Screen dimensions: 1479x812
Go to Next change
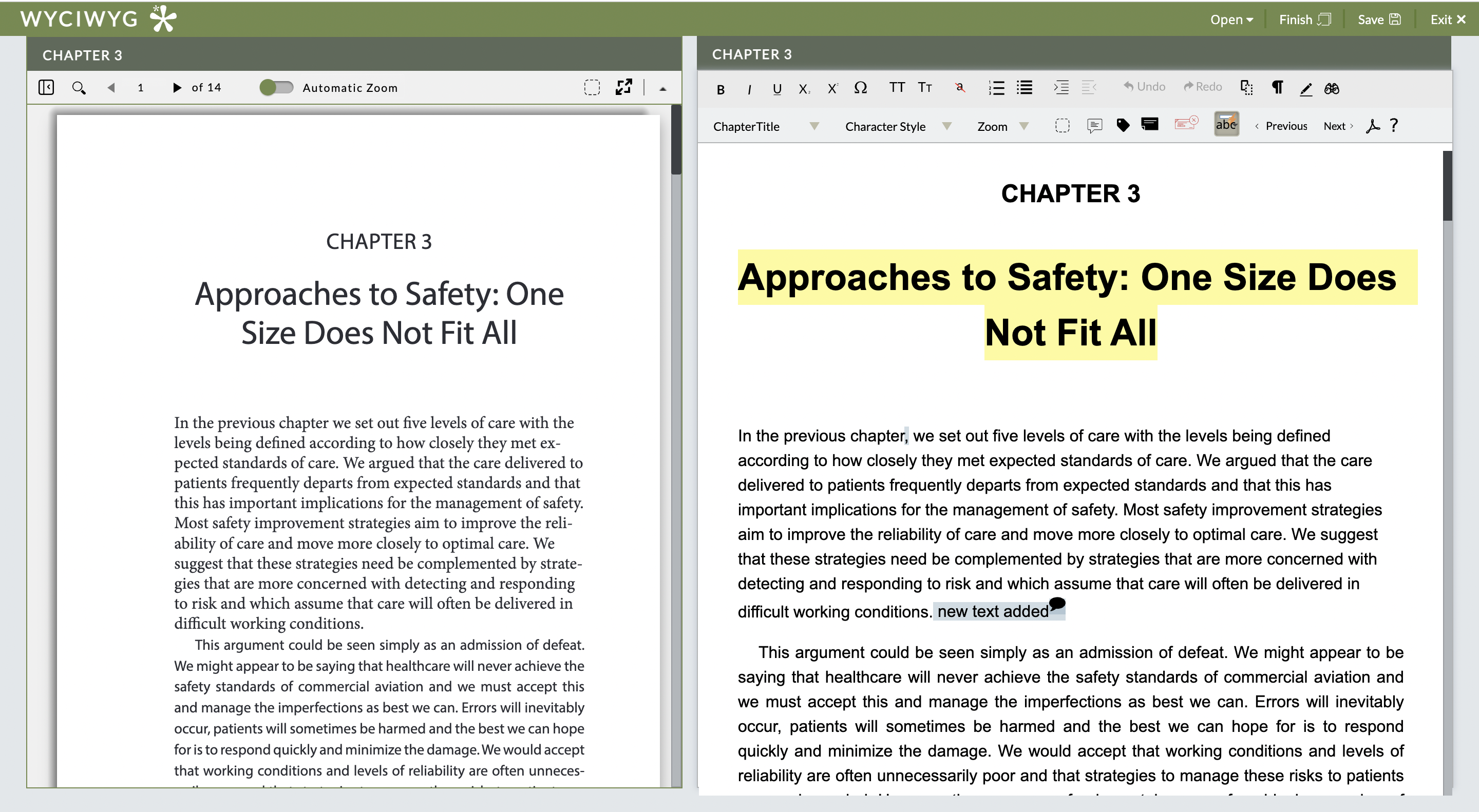point(1338,126)
